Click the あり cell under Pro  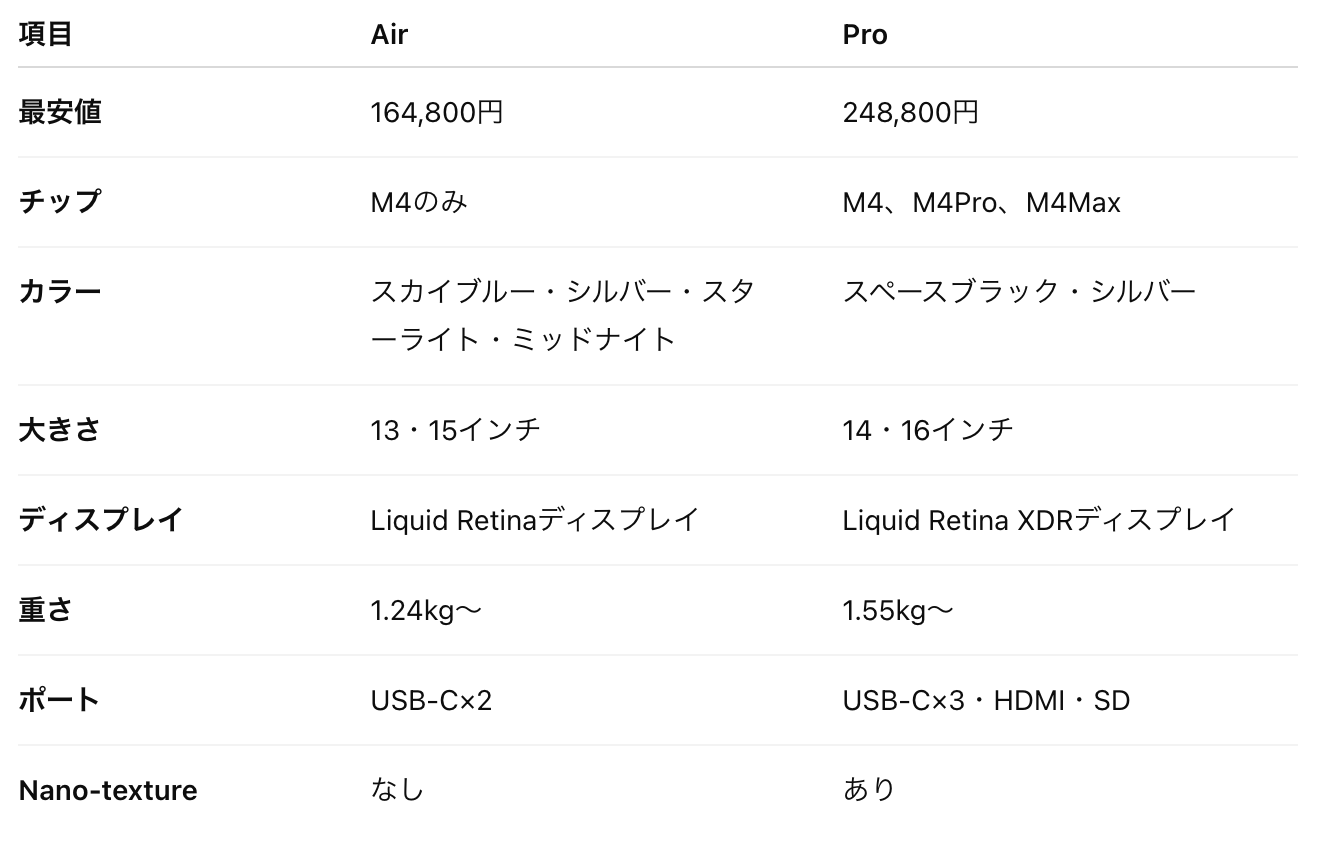tap(869, 790)
